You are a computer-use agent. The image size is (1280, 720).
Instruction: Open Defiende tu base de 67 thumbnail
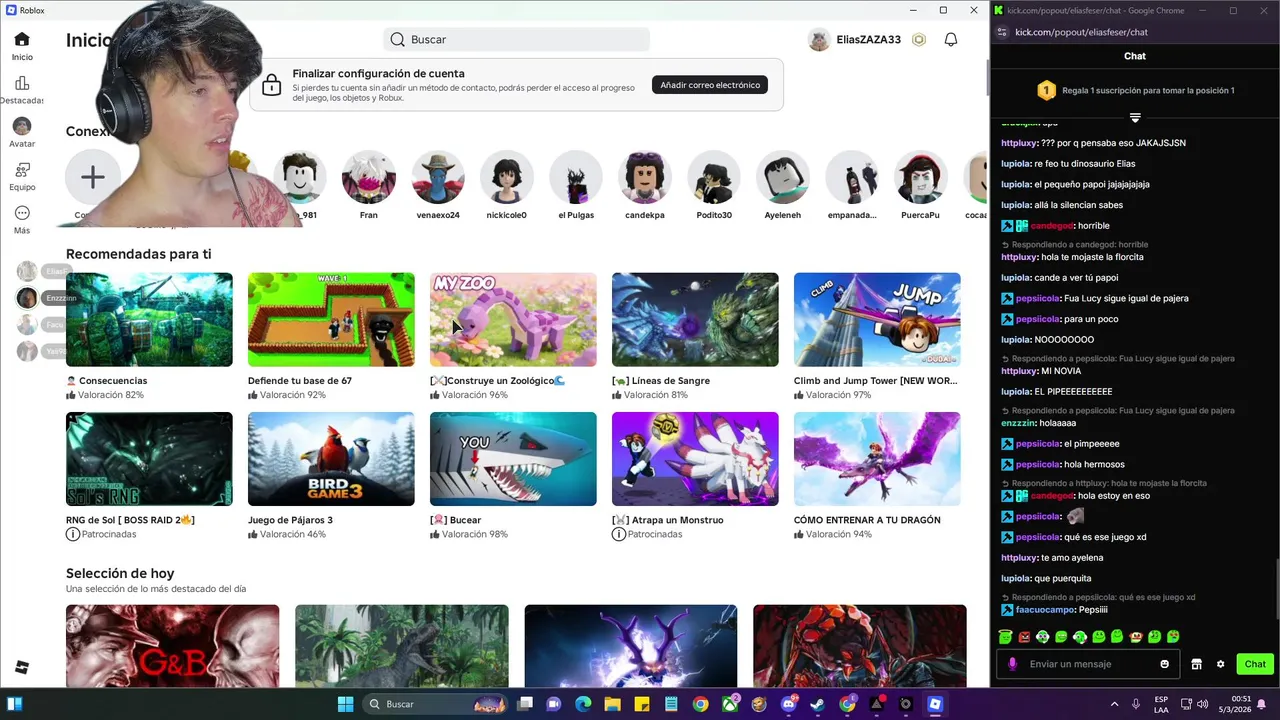click(x=331, y=320)
